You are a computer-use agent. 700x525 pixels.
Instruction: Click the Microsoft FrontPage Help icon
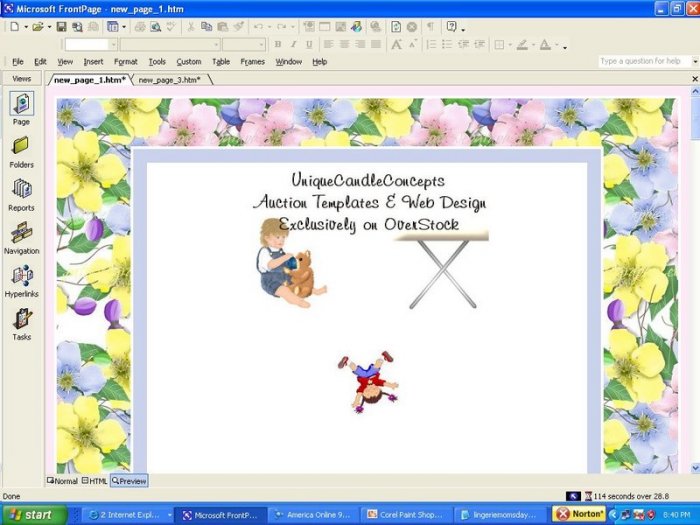click(x=452, y=27)
